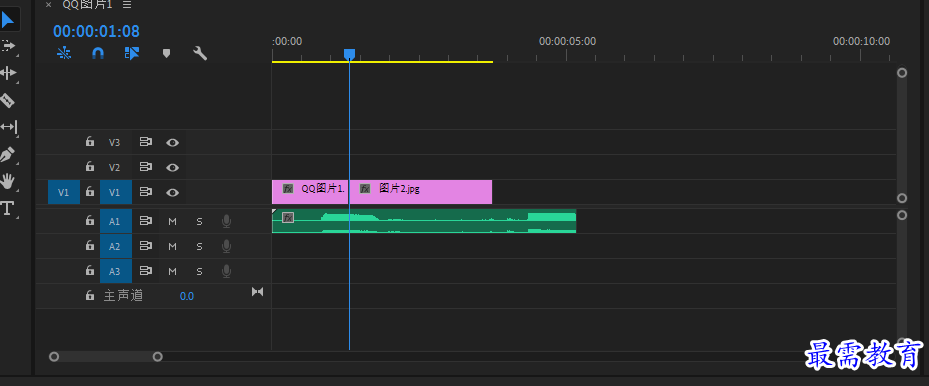Toggle sync lock on V3
The image size is (929, 386).
(x=146, y=142)
